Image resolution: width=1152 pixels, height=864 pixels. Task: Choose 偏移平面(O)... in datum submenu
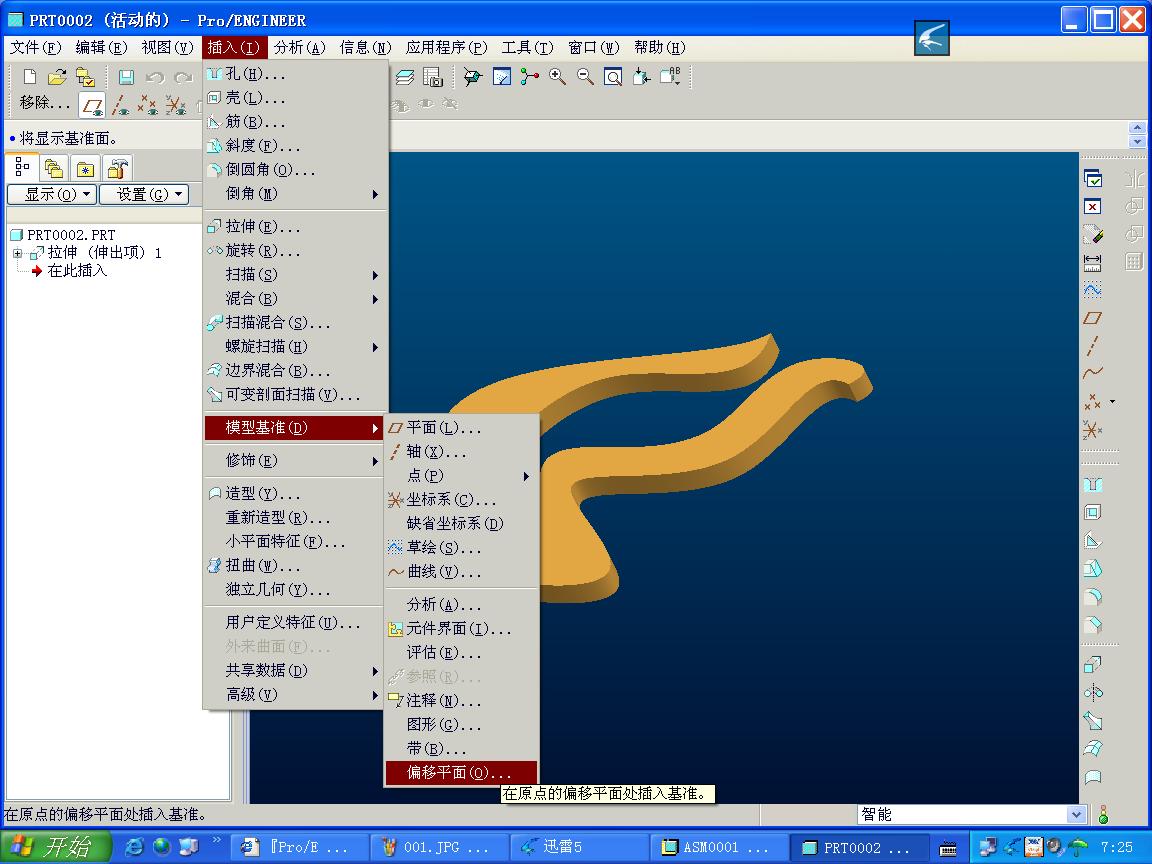(x=461, y=773)
